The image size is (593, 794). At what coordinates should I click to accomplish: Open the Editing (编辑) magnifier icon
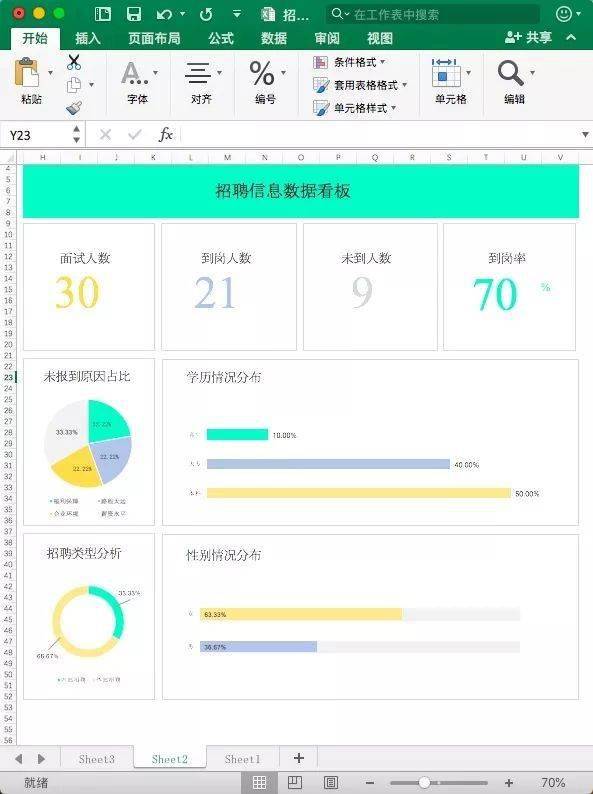510,73
